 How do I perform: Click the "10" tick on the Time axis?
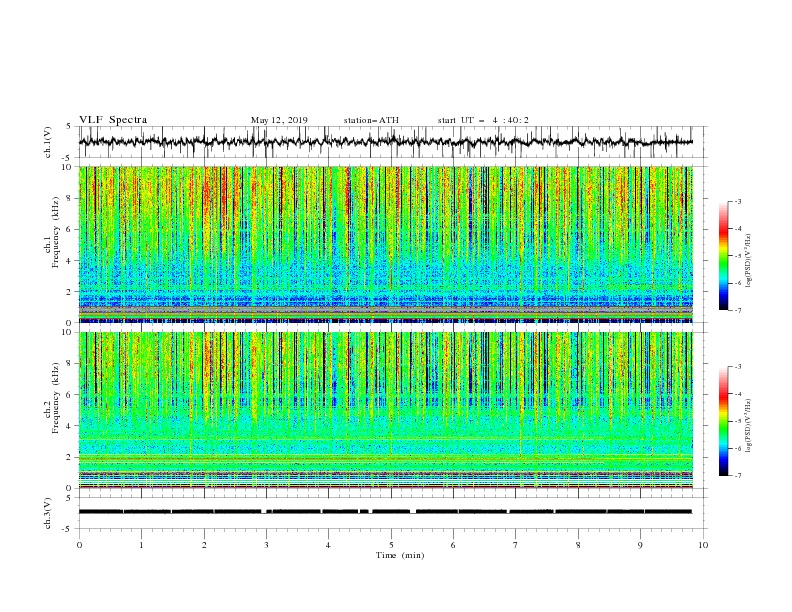pyautogui.click(x=703, y=545)
